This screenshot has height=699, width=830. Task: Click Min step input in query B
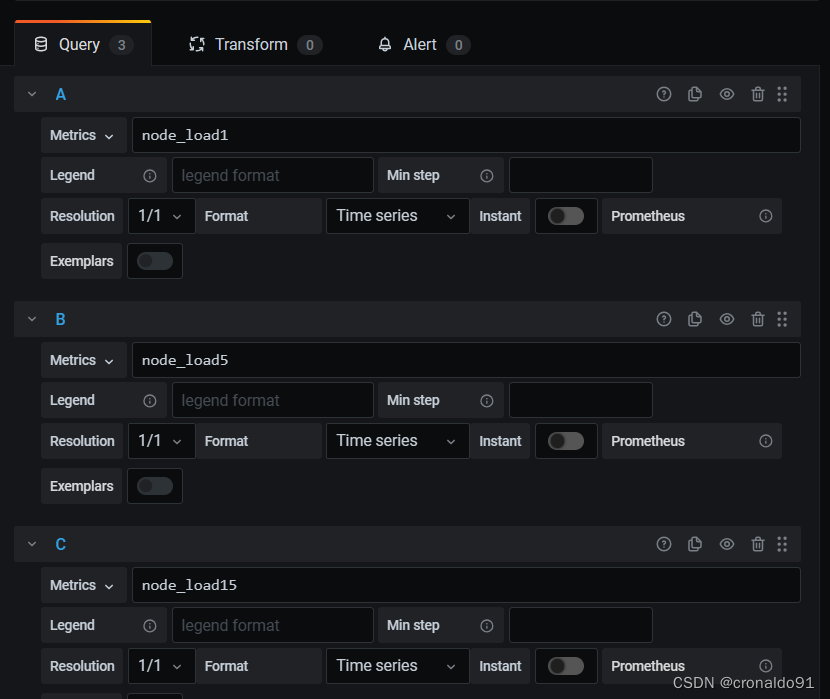pyautogui.click(x=581, y=401)
